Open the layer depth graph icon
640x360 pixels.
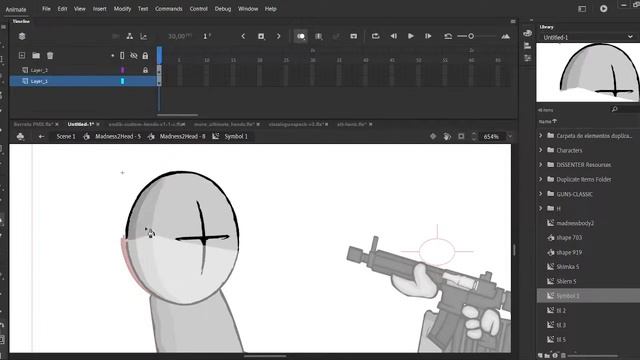coord(144,36)
